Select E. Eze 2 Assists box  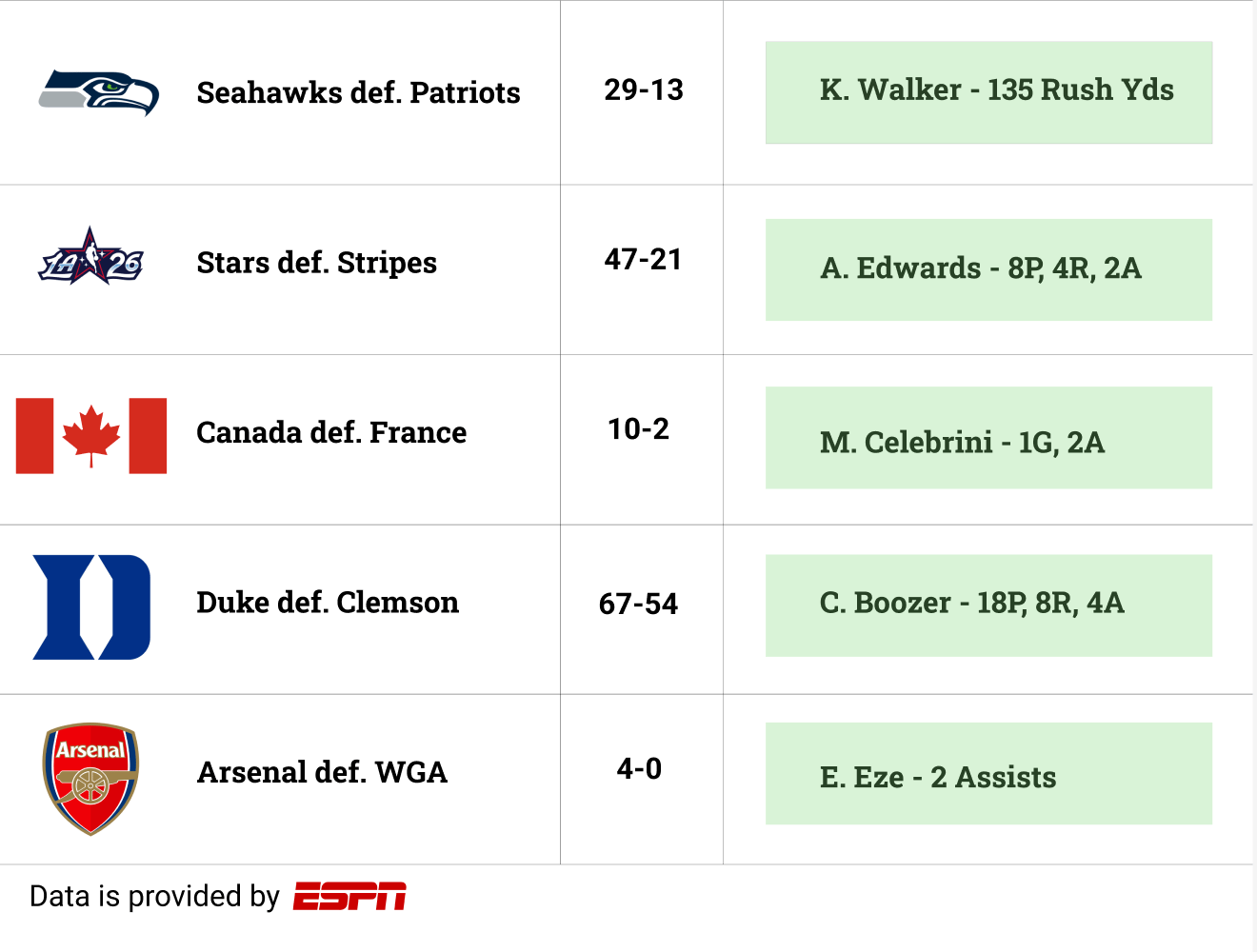point(988,774)
